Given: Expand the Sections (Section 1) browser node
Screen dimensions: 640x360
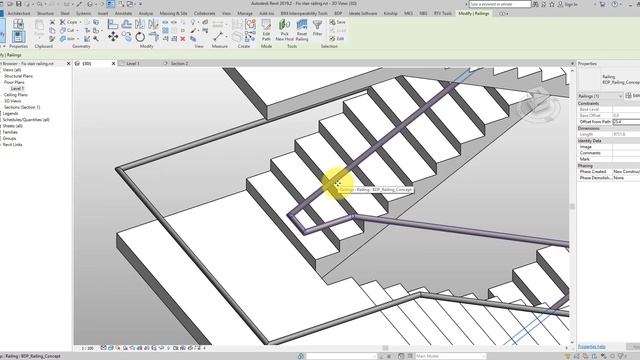Looking at the screenshot, I should [22, 107].
